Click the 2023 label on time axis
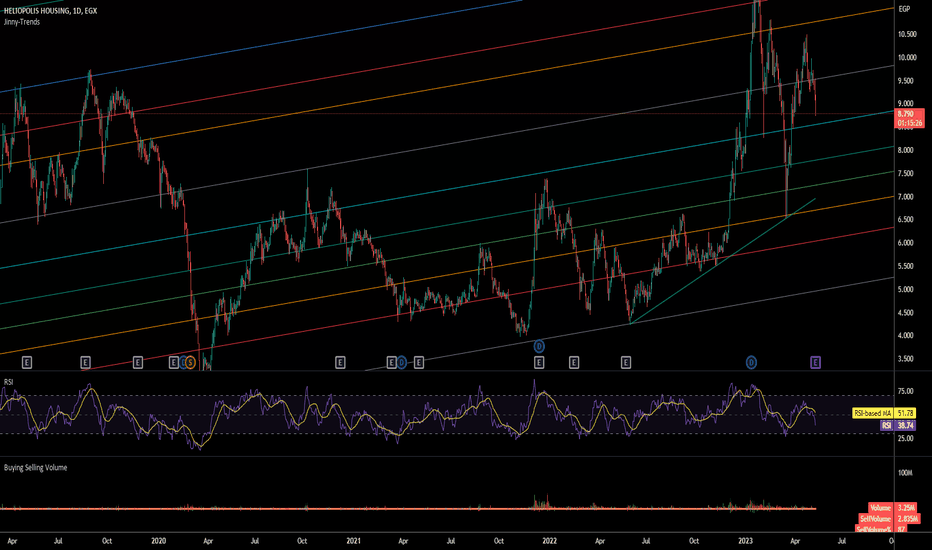Image resolution: width=932 pixels, height=550 pixels. tap(745, 541)
